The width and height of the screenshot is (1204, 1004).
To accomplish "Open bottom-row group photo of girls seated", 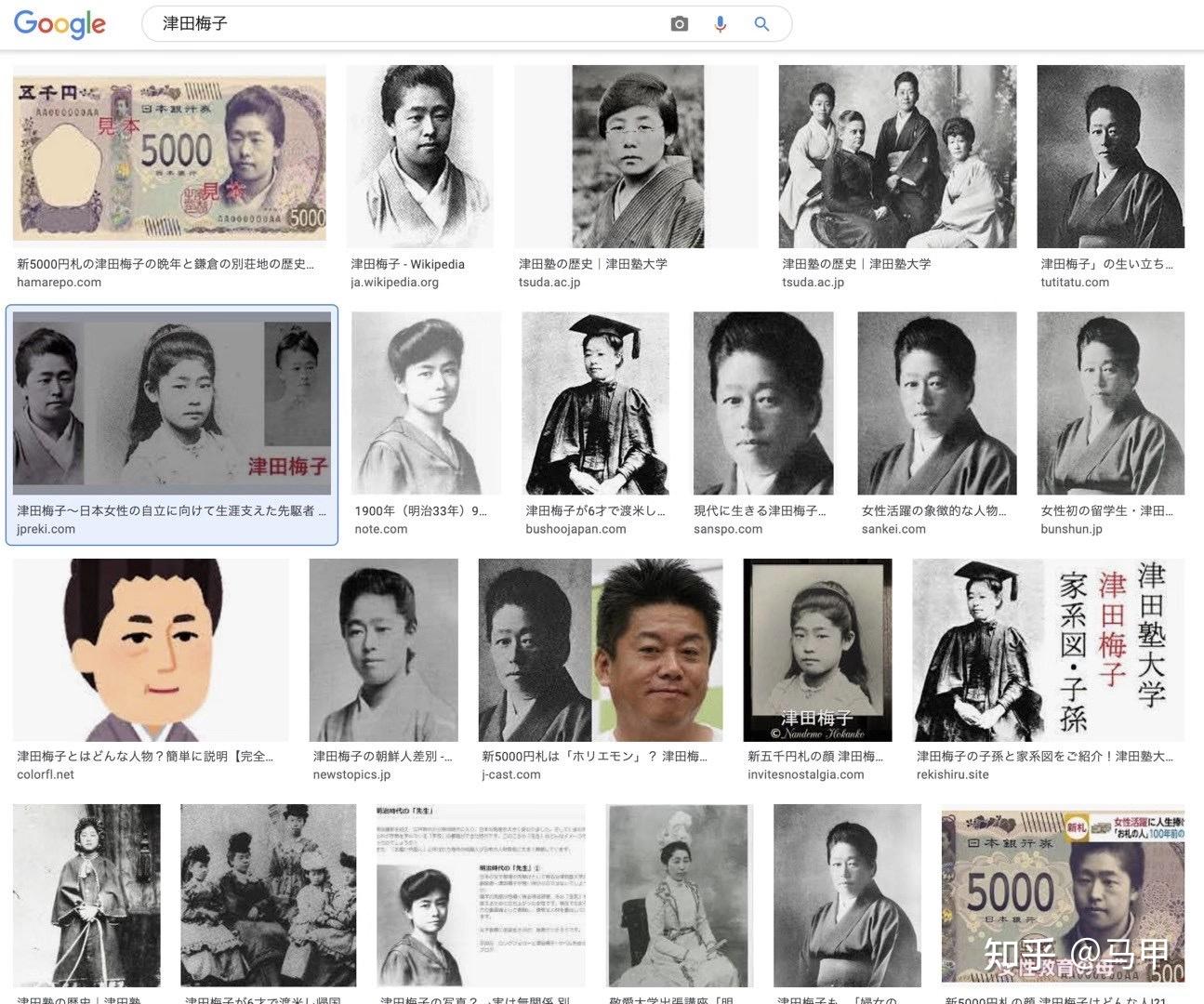I will coord(268,895).
